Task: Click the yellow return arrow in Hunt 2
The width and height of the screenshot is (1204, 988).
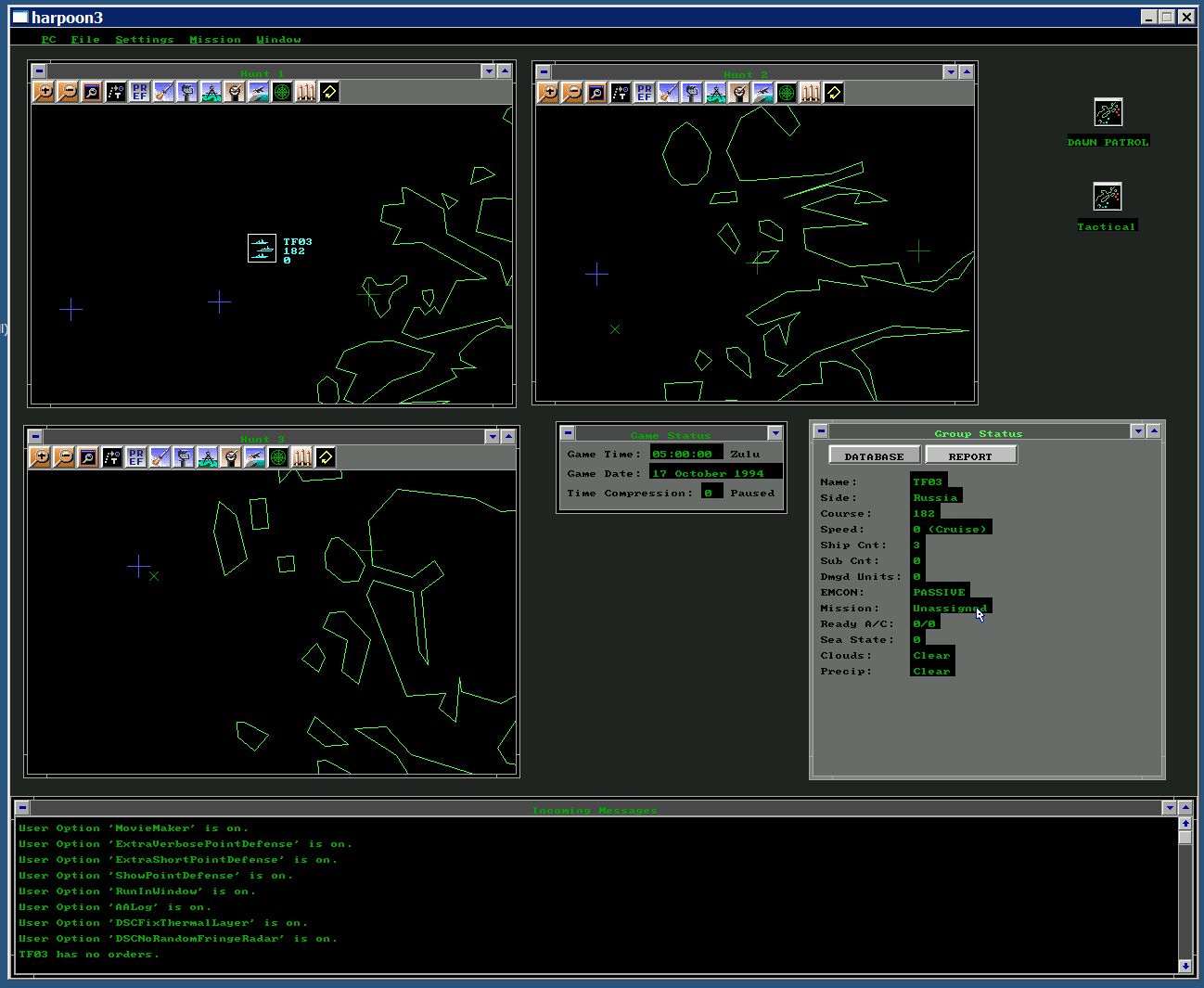Action: pos(834,92)
